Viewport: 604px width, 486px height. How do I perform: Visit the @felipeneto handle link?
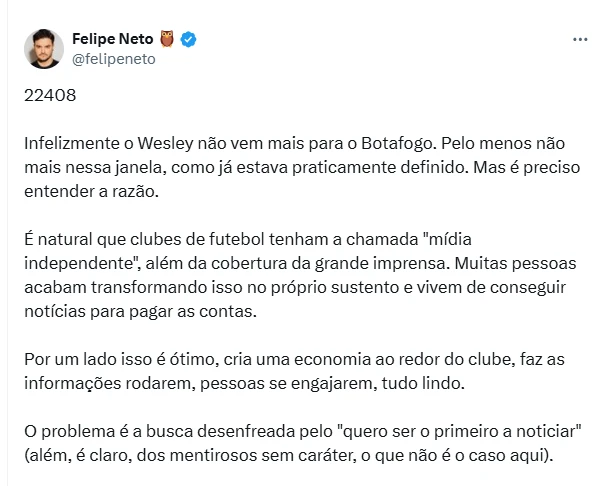[x=114, y=59]
